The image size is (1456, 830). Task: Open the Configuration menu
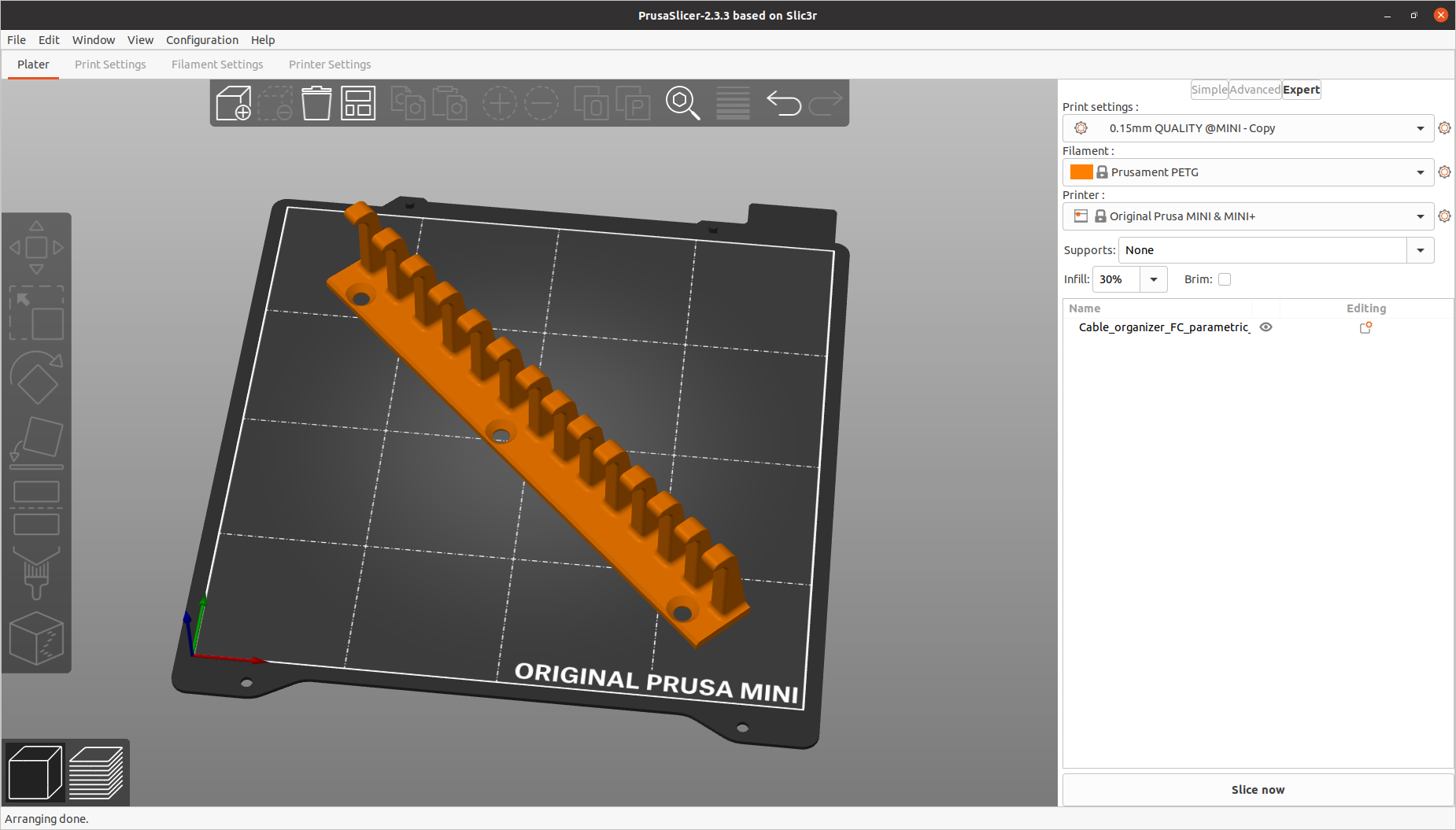coord(201,40)
